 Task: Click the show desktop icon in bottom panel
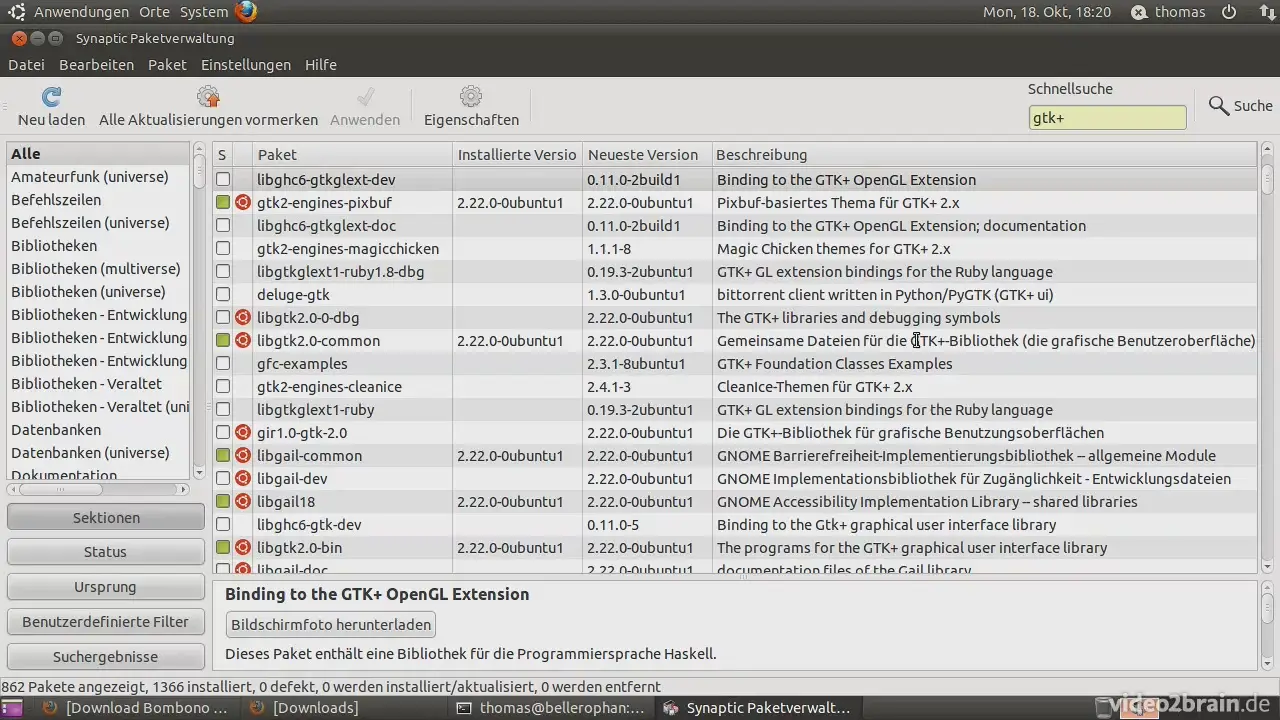[12, 708]
